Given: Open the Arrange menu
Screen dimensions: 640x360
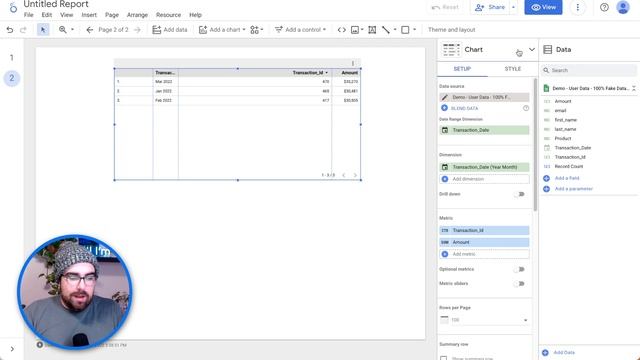Looking at the screenshot, I should pos(137,15).
